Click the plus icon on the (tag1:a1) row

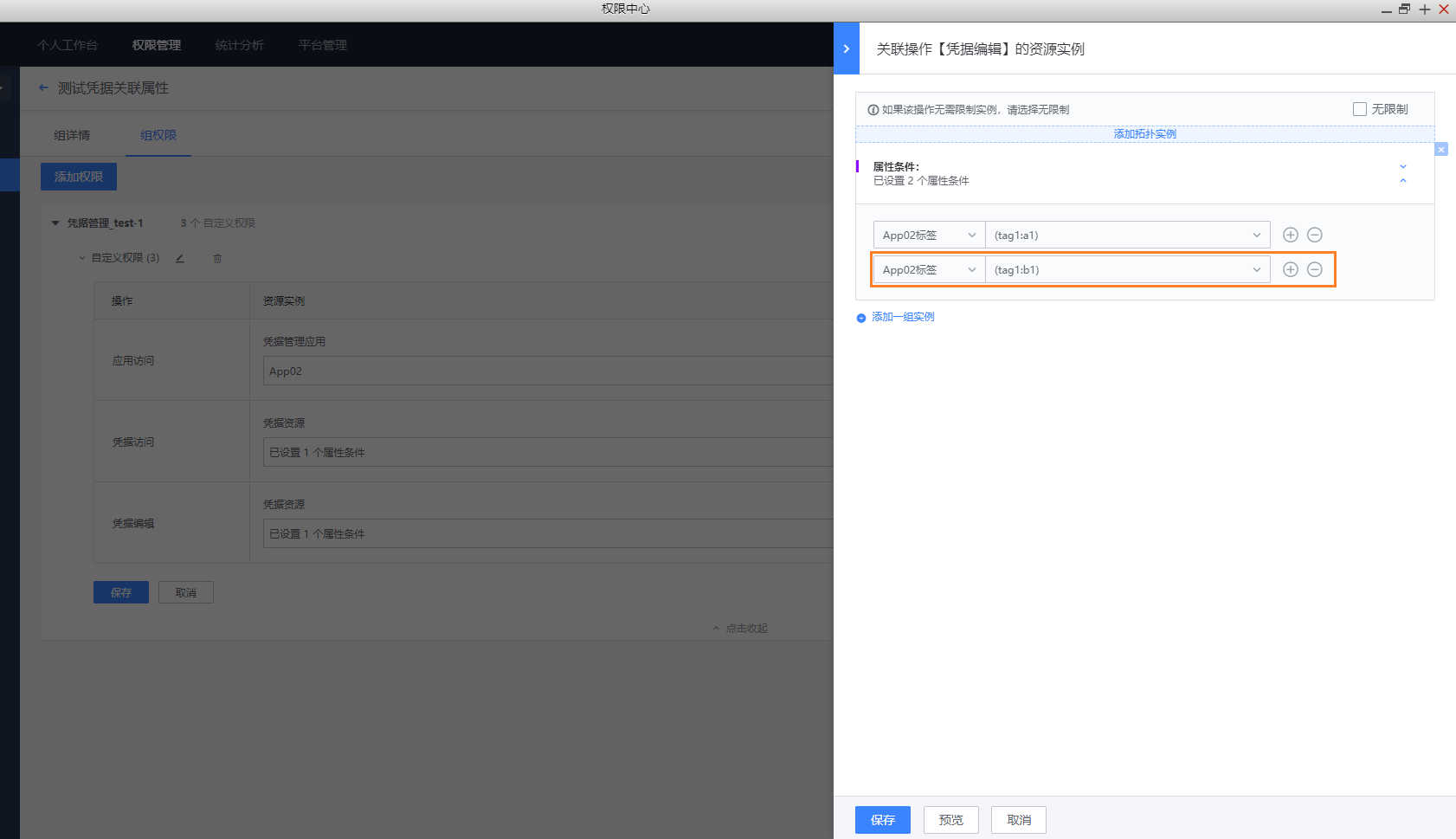[1290, 235]
